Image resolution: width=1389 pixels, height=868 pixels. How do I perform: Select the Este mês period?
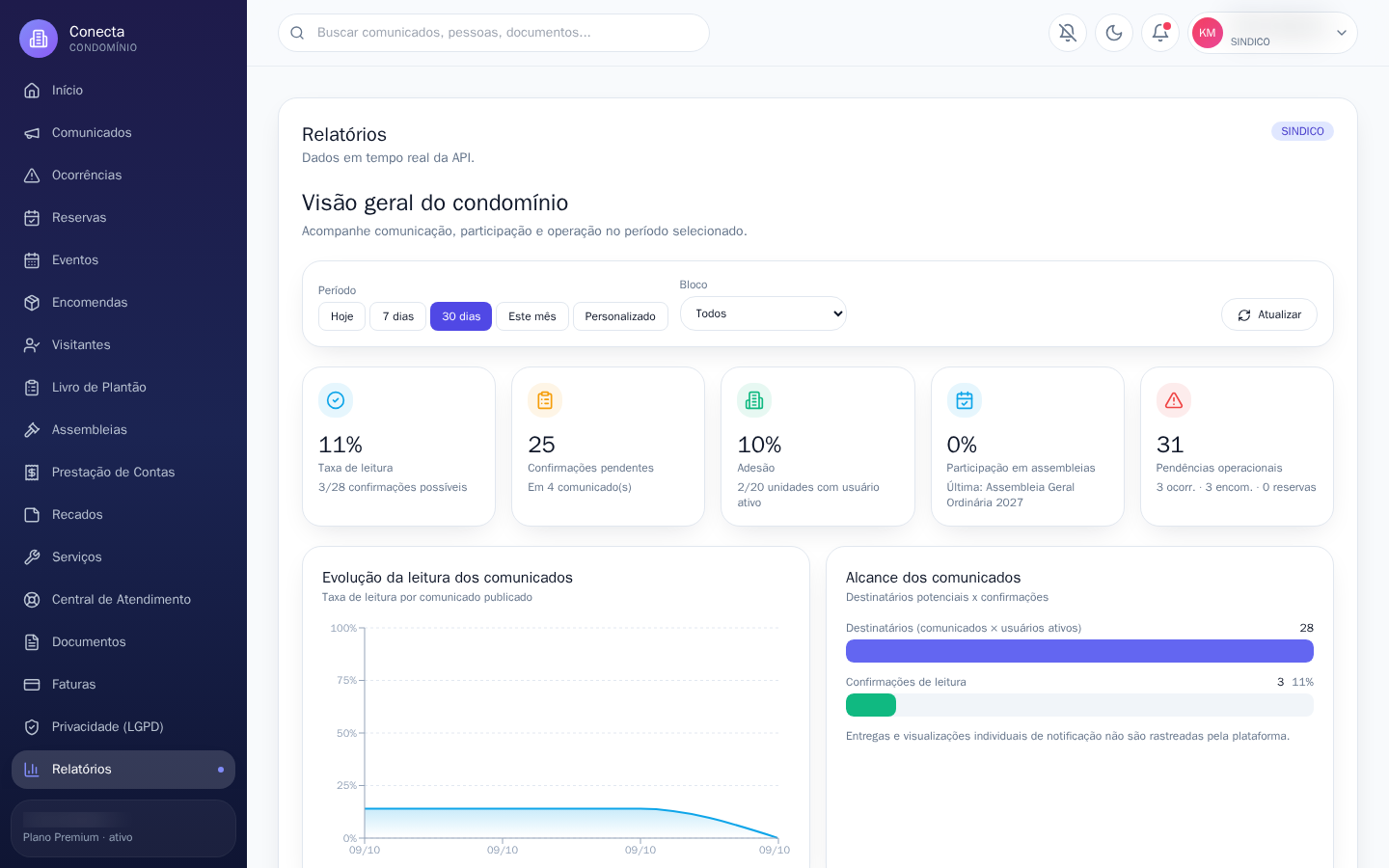pos(532,316)
